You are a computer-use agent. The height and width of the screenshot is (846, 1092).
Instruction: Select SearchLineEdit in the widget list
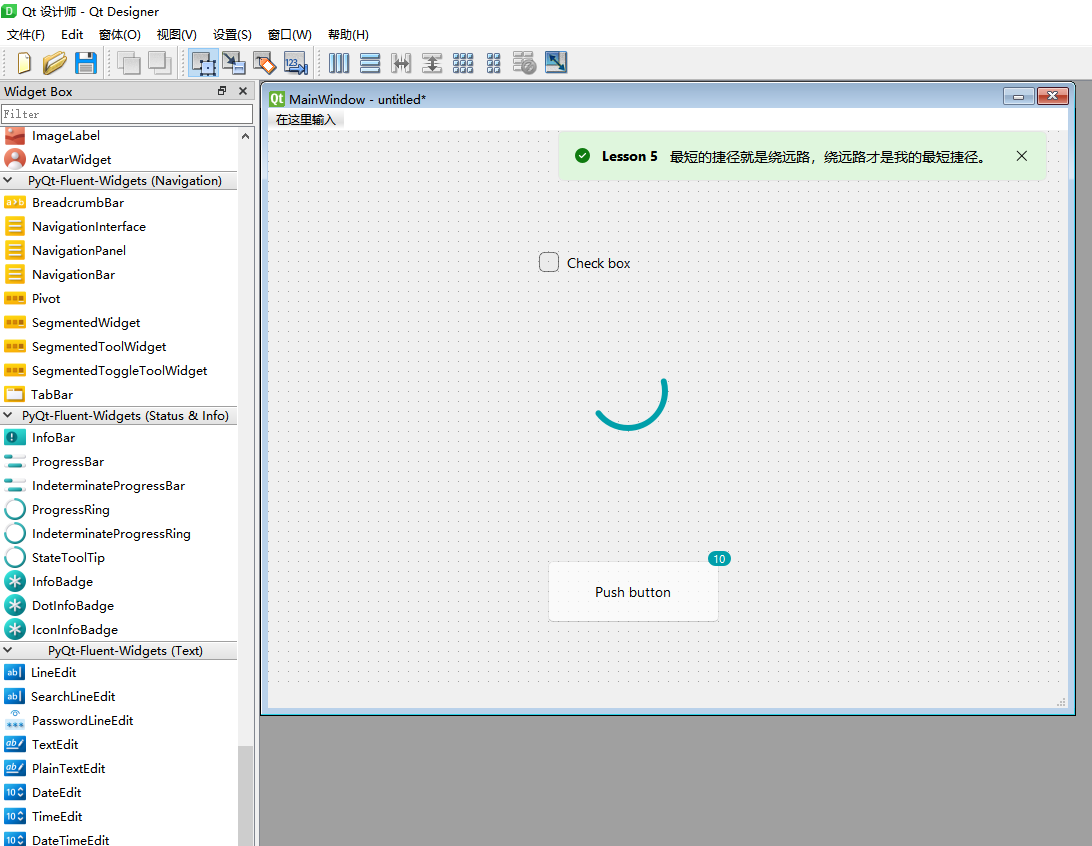(72, 696)
